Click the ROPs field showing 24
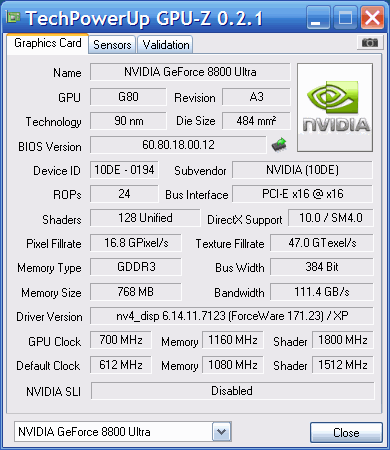390x450 pixels. coord(124,194)
